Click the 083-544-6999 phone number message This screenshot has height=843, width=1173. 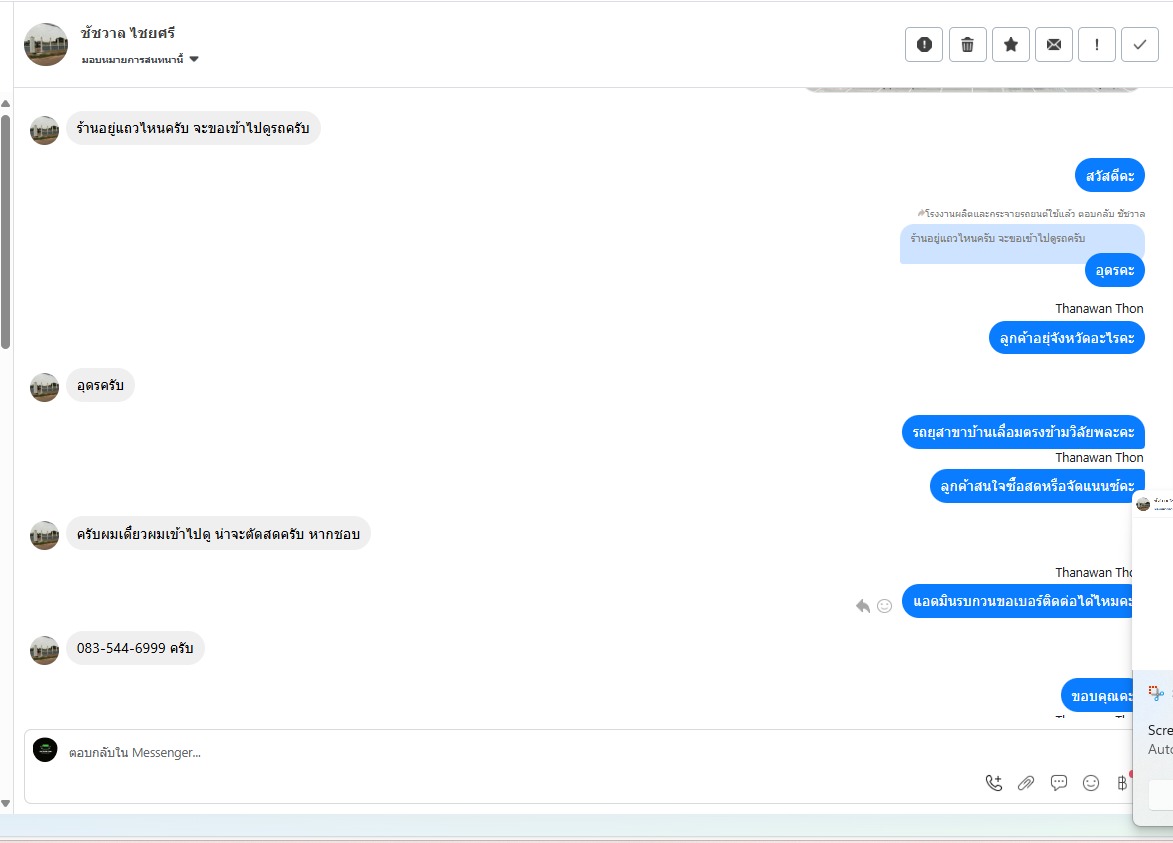pos(135,648)
